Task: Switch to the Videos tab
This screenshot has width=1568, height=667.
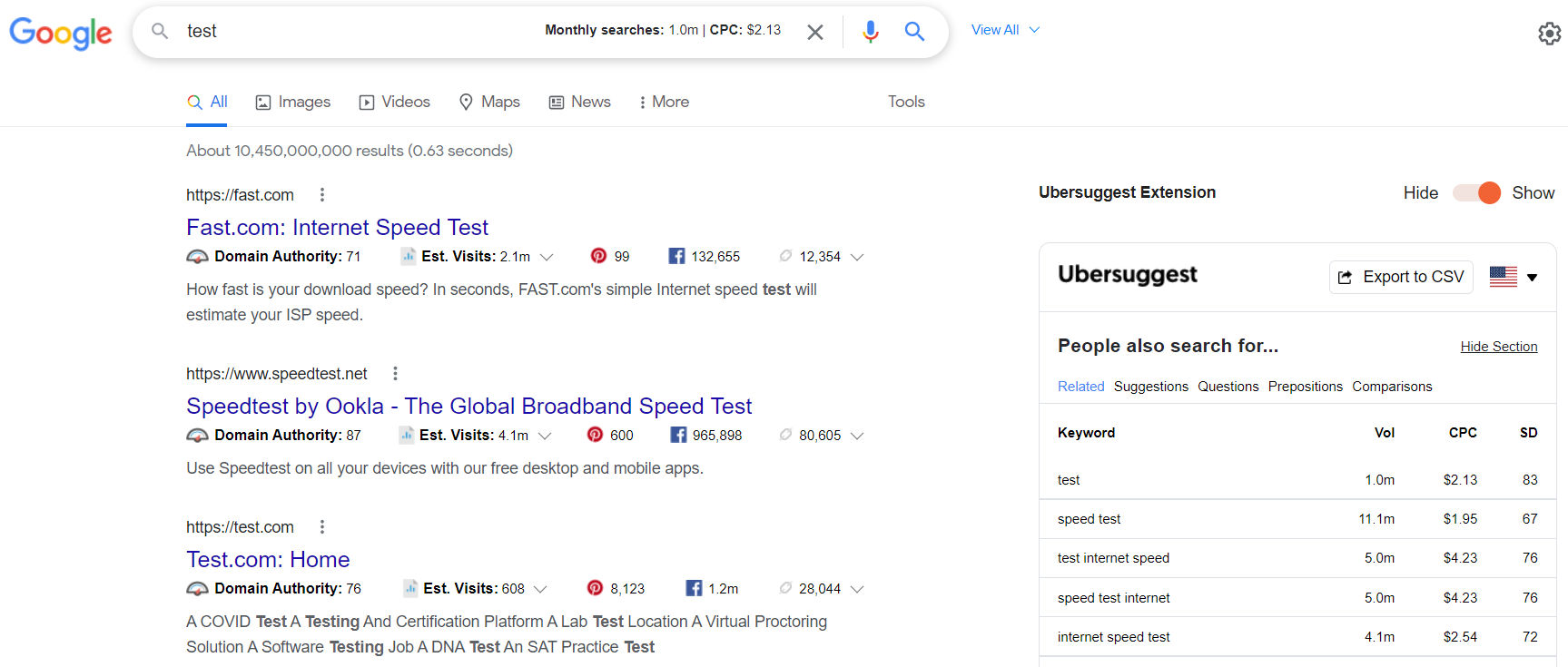Action: (x=394, y=102)
